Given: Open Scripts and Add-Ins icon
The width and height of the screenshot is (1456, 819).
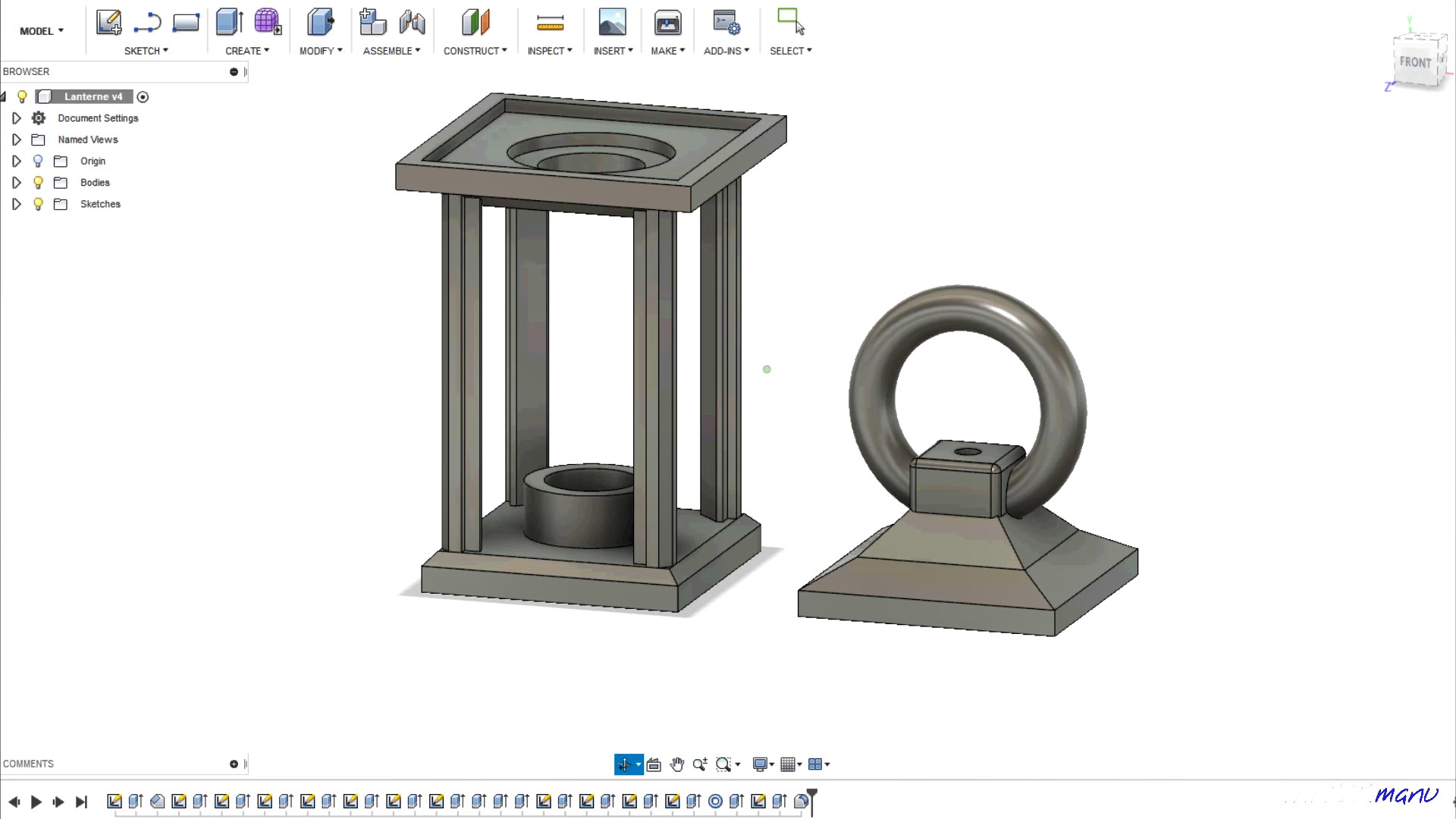Looking at the screenshot, I should pyautogui.click(x=726, y=23).
